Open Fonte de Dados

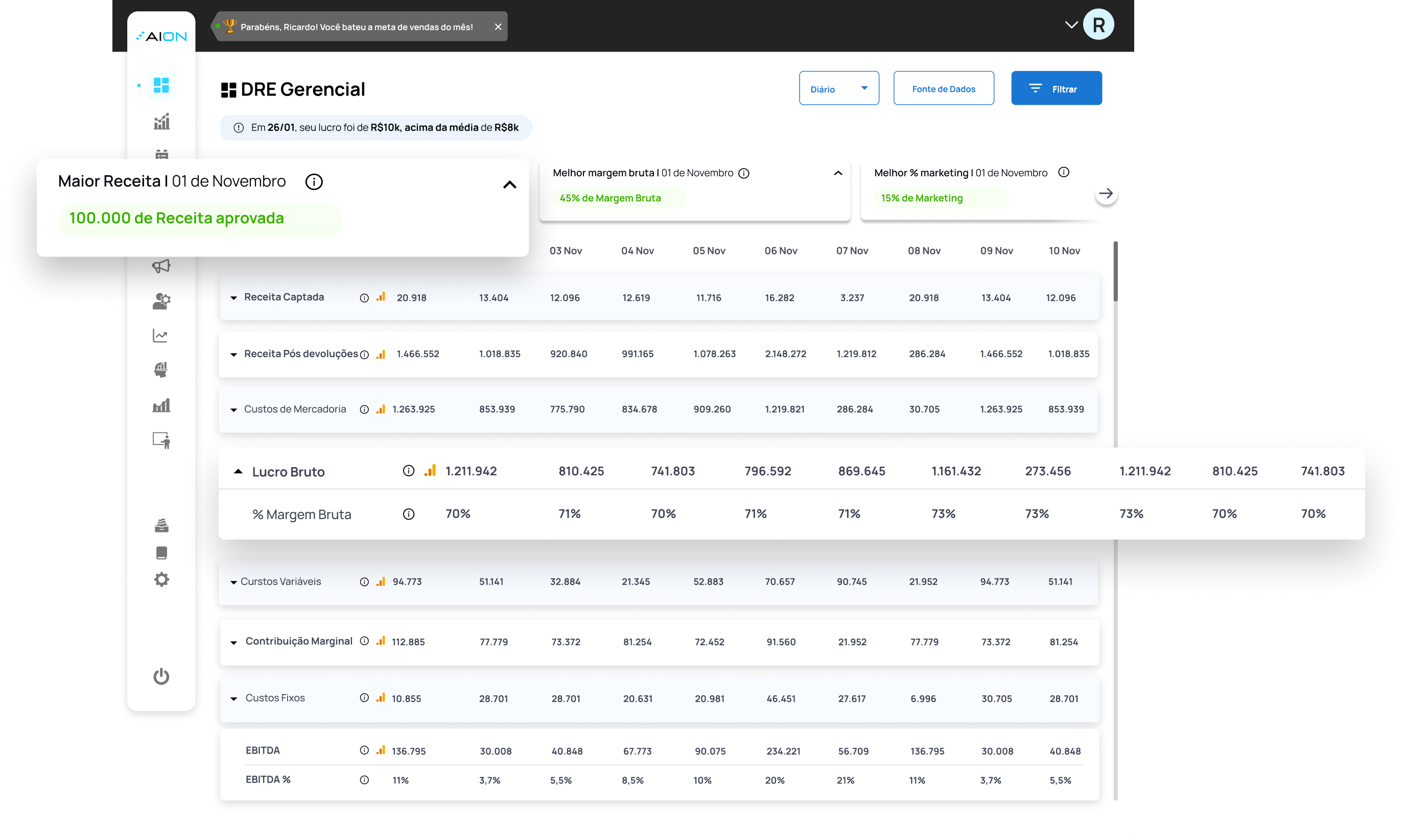(x=943, y=88)
